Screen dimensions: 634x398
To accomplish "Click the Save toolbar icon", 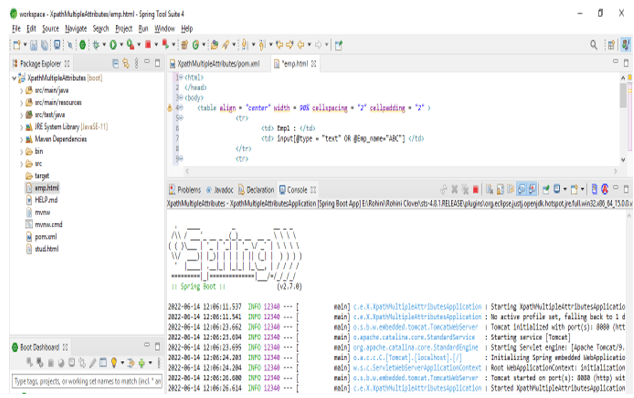I will (x=34, y=45).
